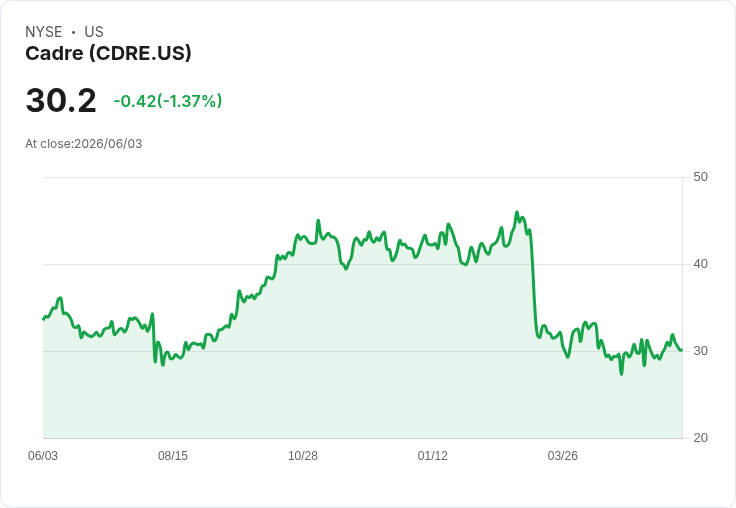736x508 pixels.
Task: Click the 20 y-axis price label
Action: 700,438
